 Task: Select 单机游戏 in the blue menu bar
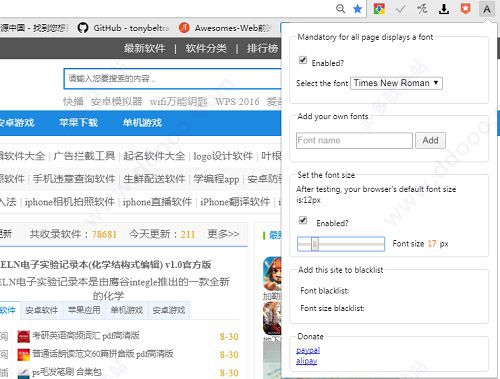pos(142,123)
